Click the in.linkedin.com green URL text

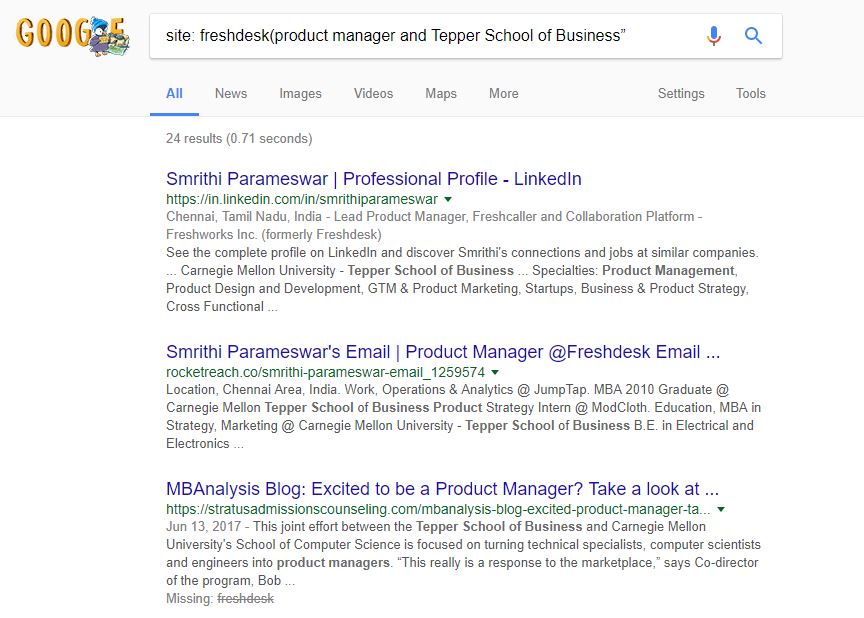(302, 199)
